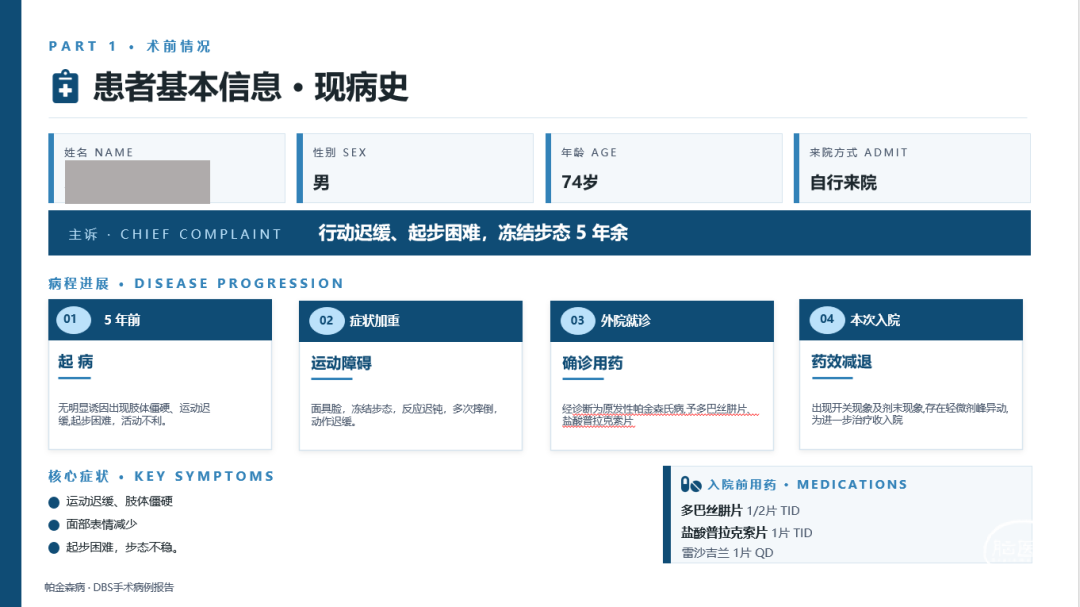1080x607 pixels.
Task: Select the redacted gray name box
Action: tap(137, 182)
